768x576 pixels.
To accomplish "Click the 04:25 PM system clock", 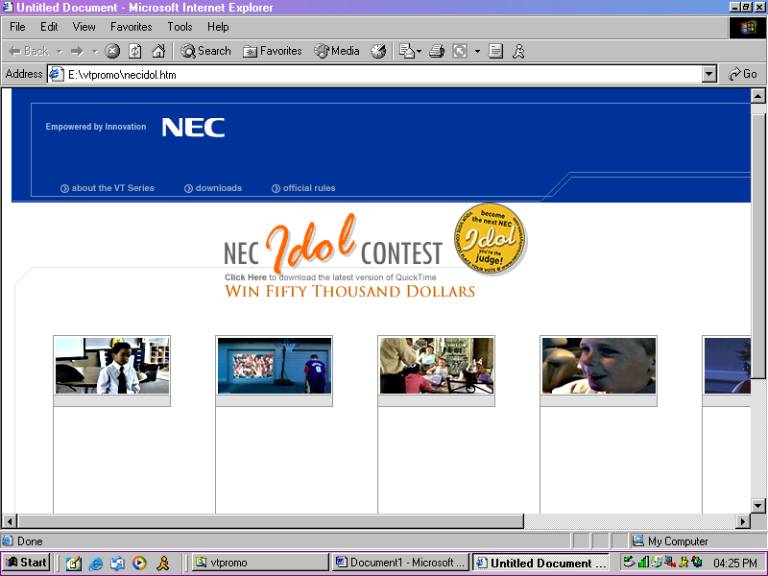I will coord(735,563).
